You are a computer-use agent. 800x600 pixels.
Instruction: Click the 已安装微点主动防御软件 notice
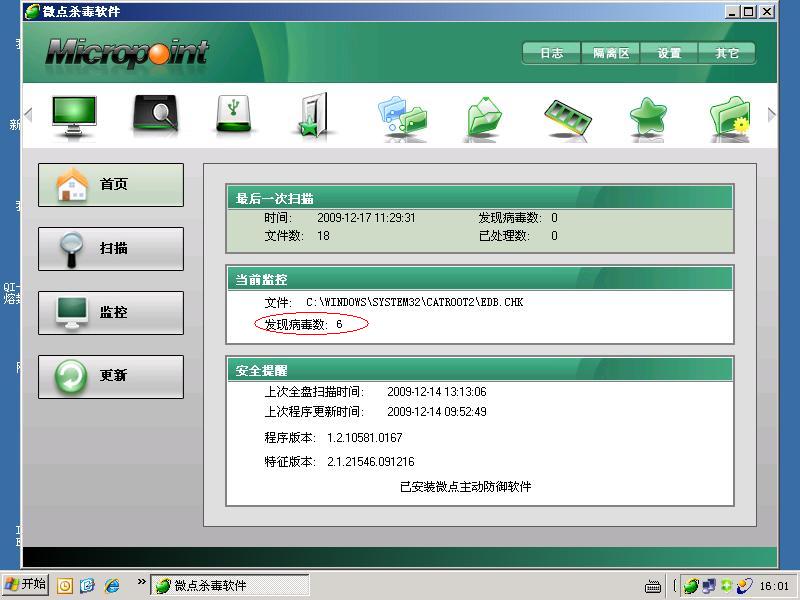[465, 487]
